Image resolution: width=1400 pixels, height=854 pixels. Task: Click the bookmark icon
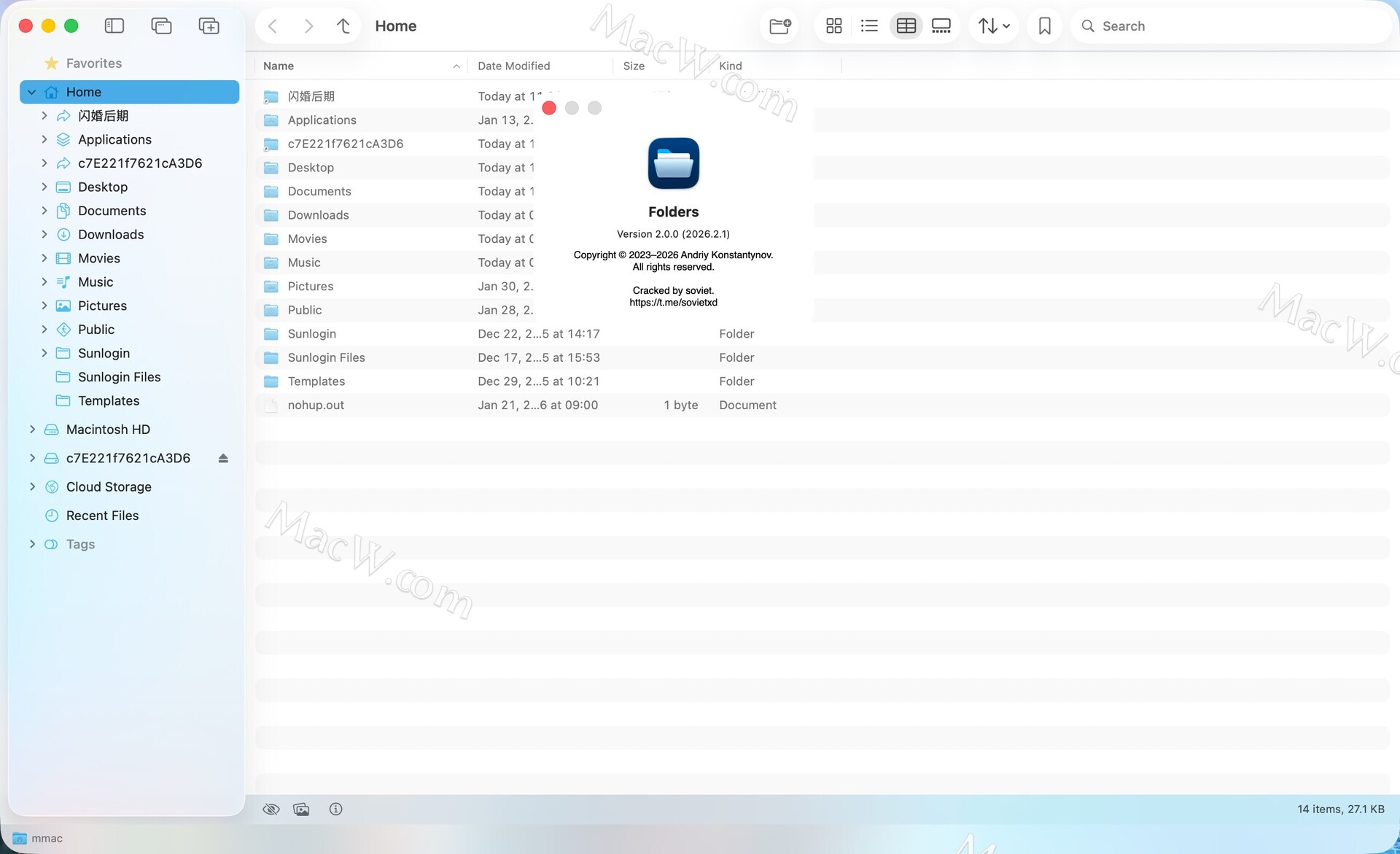pyautogui.click(x=1044, y=26)
